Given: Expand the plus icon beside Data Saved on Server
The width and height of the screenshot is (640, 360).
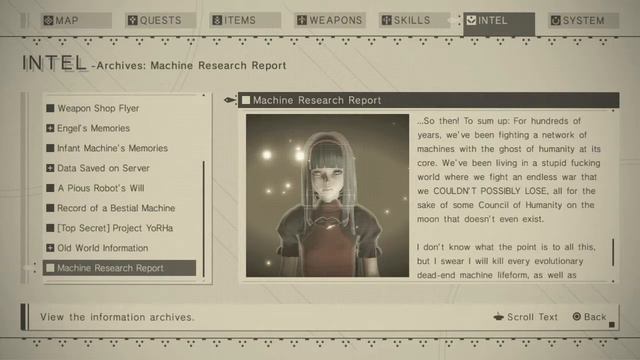Looking at the screenshot, I should pos(50,168).
